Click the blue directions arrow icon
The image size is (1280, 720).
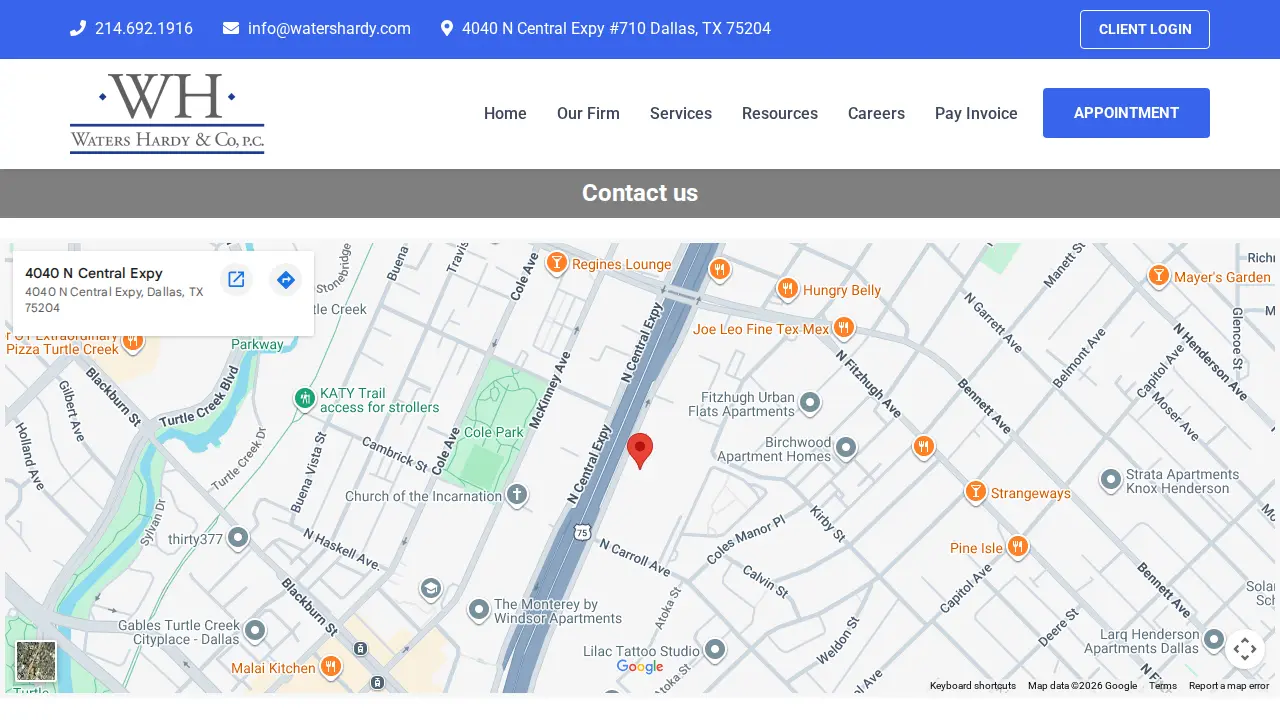(285, 280)
